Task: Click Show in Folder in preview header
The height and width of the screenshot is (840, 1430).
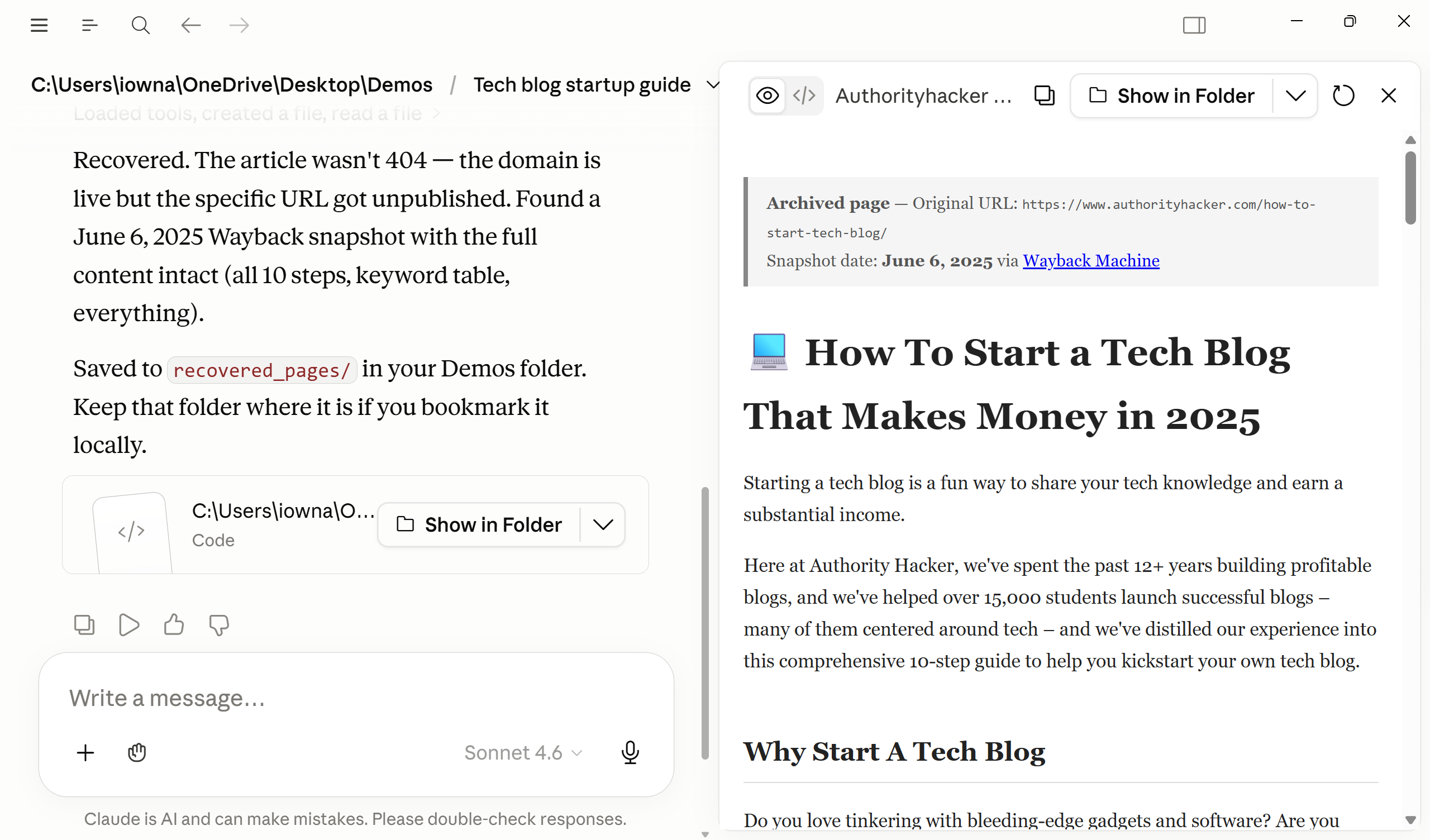Action: (x=1172, y=96)
